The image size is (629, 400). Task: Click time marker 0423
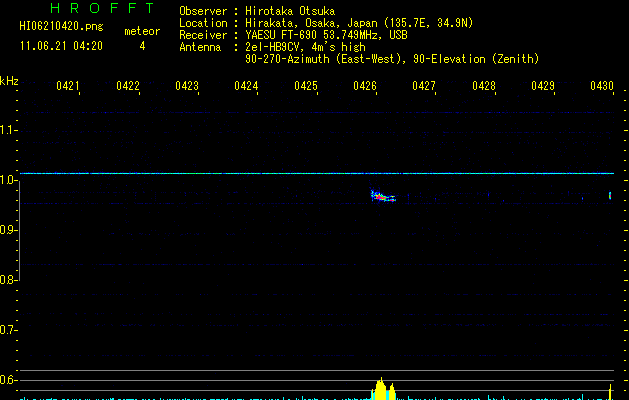pos(187,85)
